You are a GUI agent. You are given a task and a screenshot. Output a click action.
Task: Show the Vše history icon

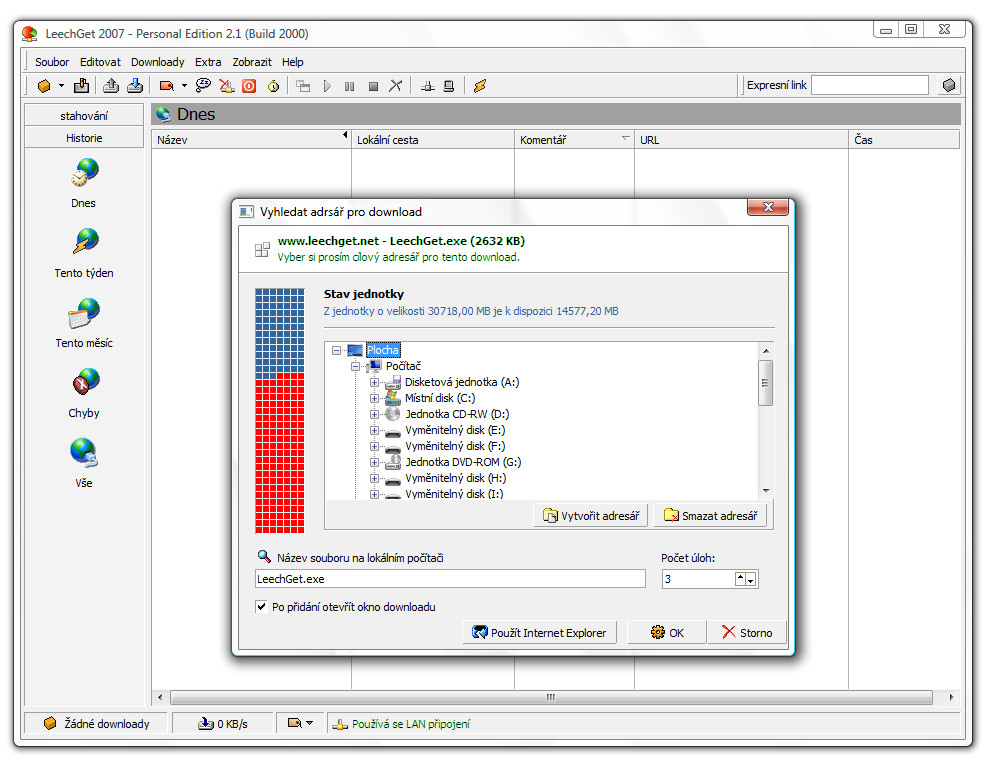84,453
